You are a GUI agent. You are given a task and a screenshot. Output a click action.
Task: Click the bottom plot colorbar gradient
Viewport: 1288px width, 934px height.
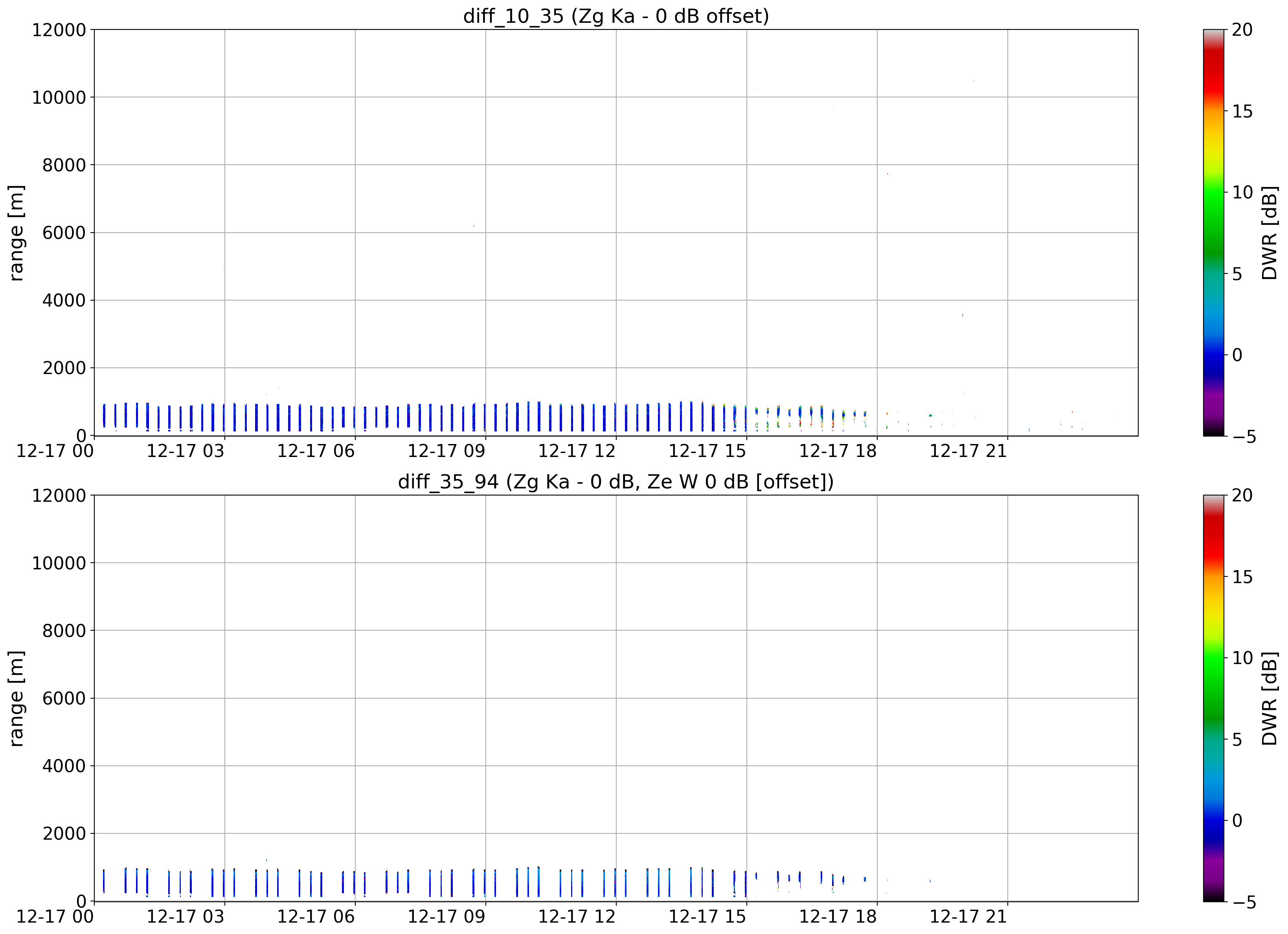1213,698
